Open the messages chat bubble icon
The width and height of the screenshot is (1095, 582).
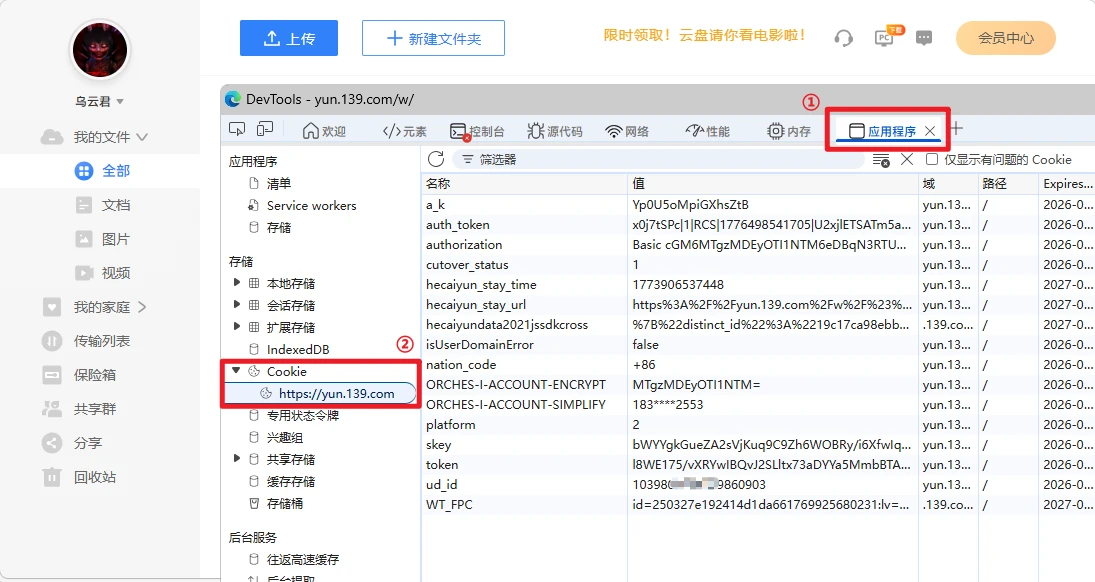point(924,38)
